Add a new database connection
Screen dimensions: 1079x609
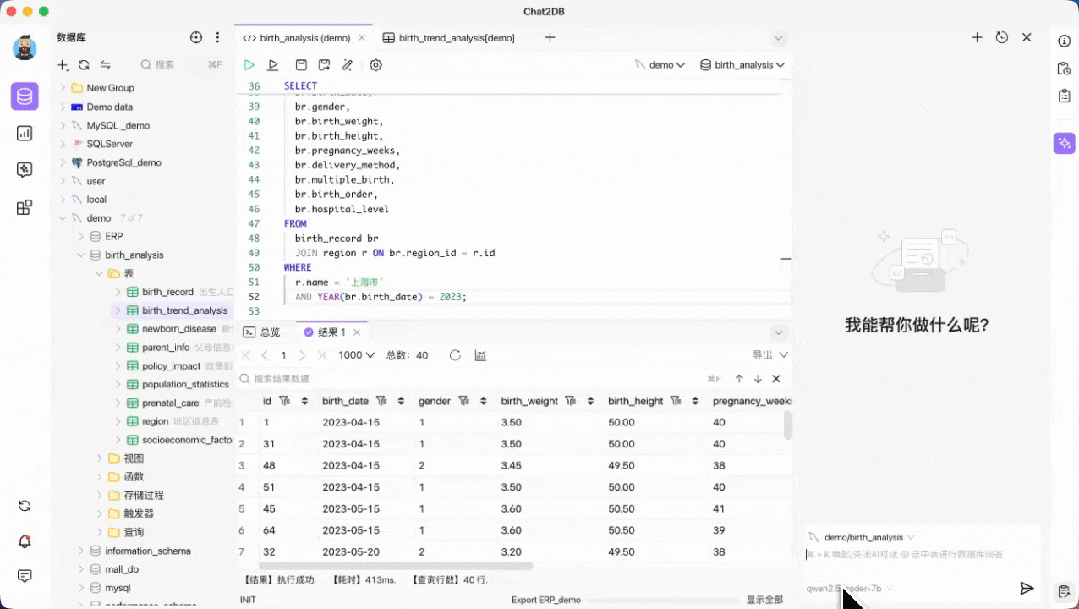click(63, 65)
